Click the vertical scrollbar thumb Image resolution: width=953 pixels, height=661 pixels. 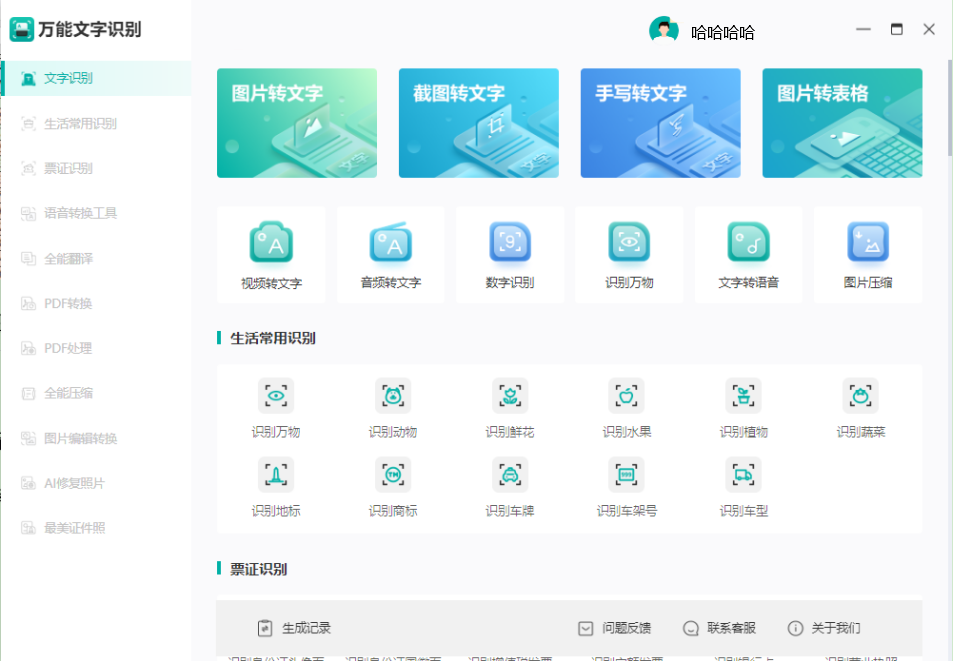point(950,108)
